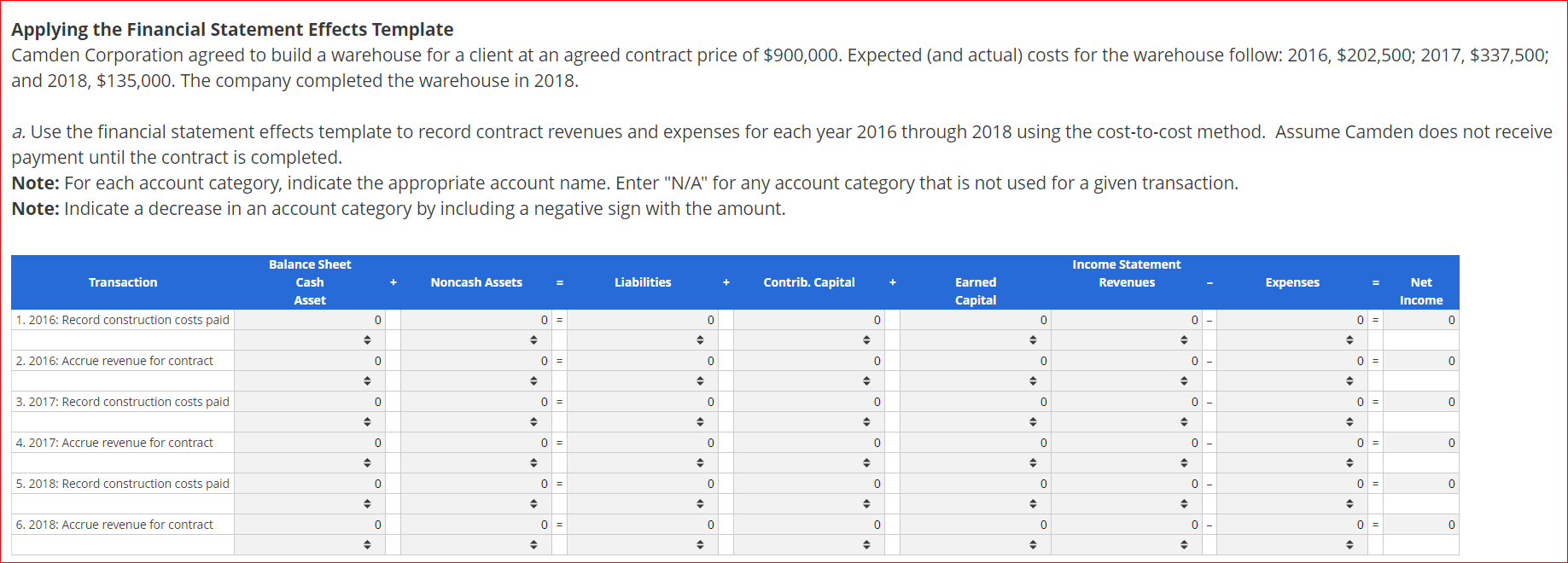Click the 'Contrib. Capital' column header
1568x563 pixels.
(809, 282)
